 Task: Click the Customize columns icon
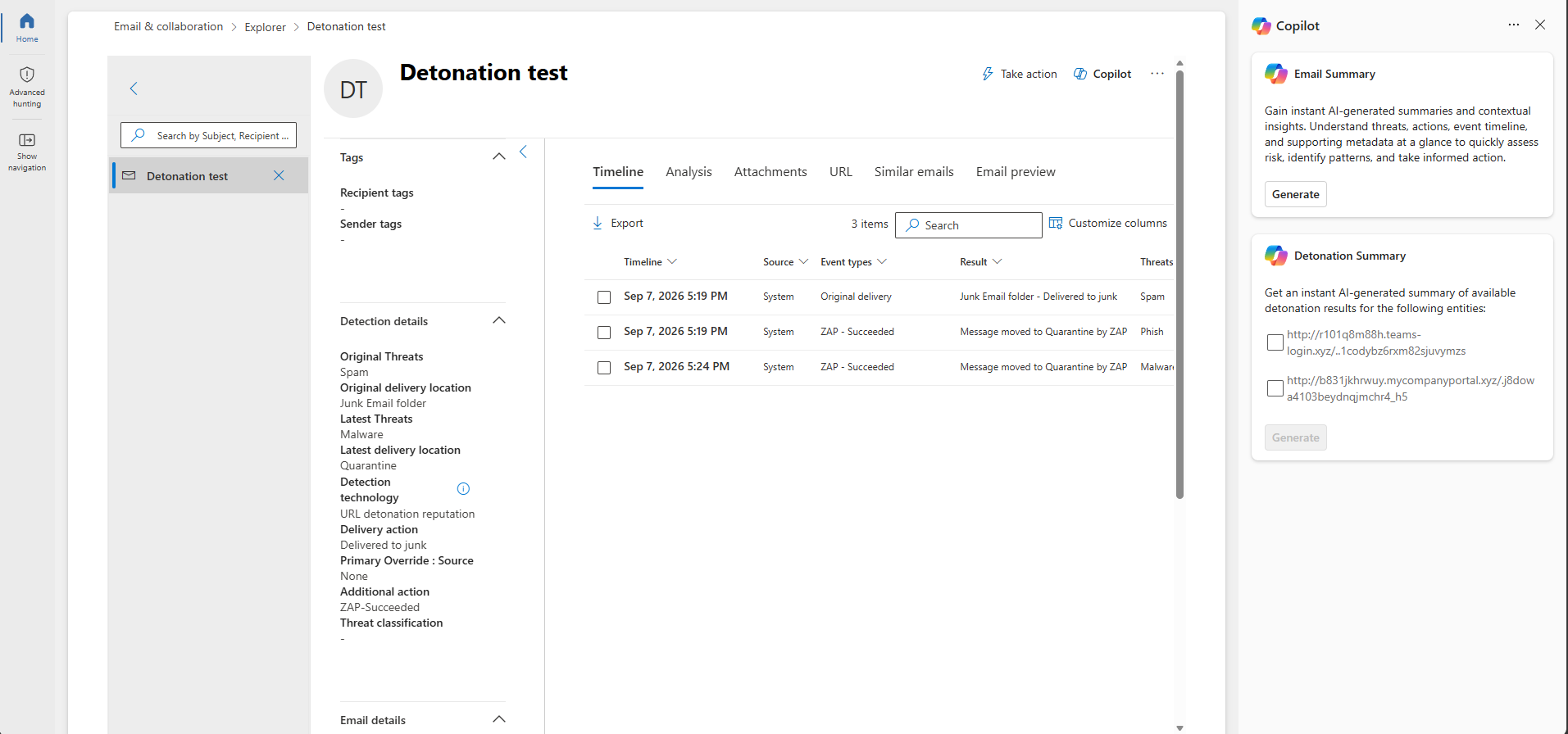[x=1056, y=223]
